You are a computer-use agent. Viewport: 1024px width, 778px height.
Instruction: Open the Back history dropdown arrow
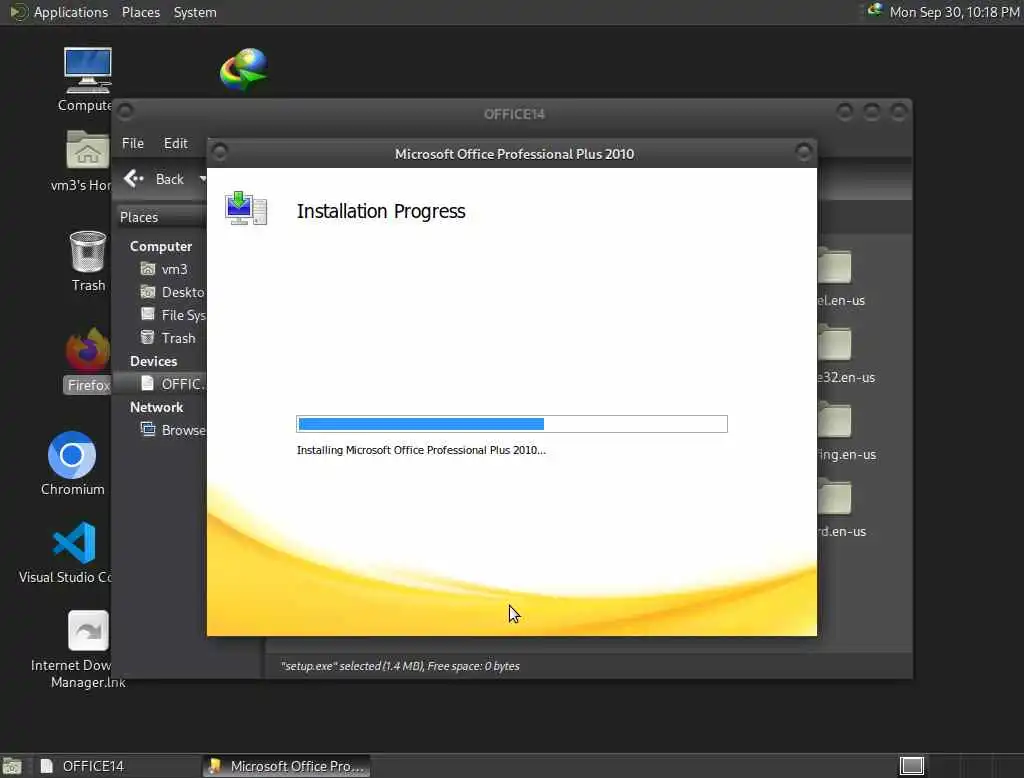click(x=202, y=178)
